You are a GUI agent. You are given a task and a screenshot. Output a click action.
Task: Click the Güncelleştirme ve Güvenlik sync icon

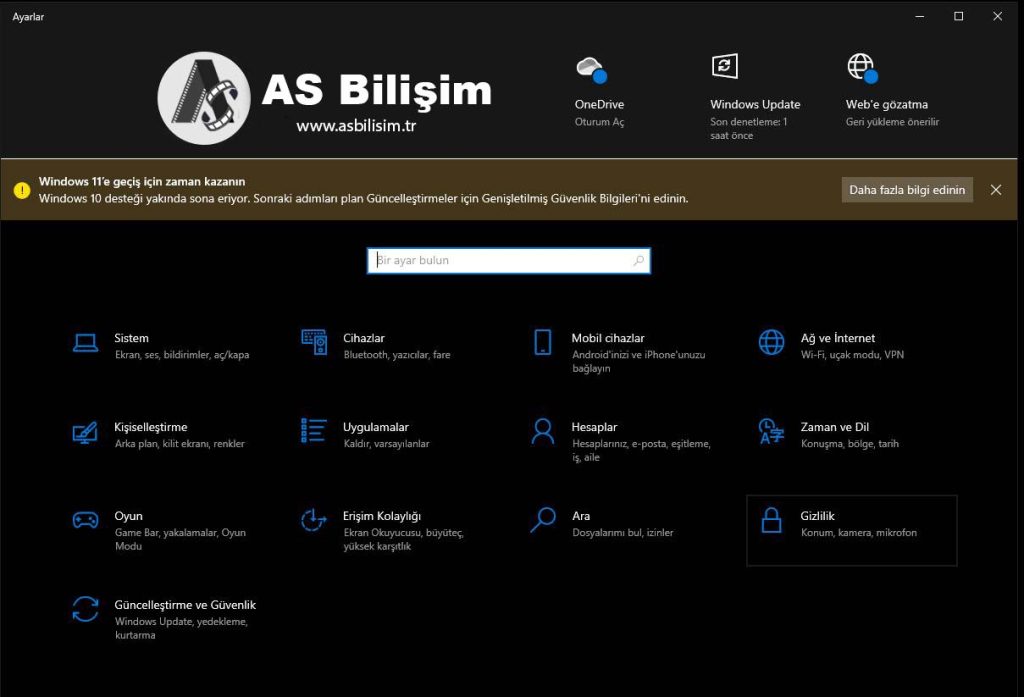point(85,609)
